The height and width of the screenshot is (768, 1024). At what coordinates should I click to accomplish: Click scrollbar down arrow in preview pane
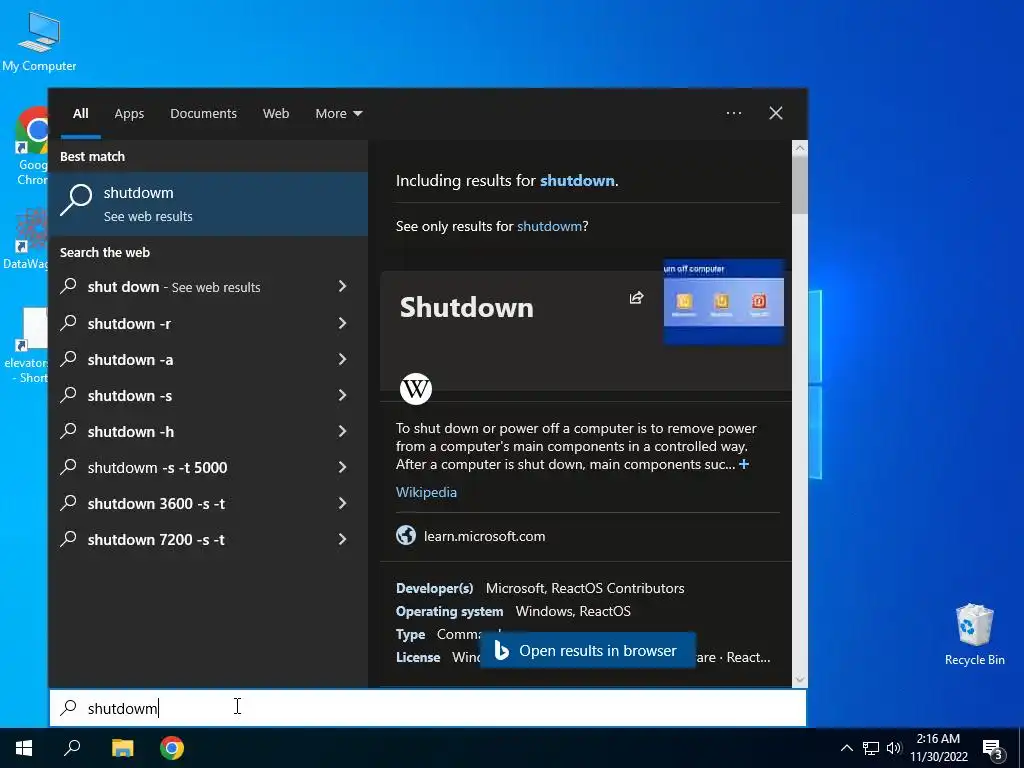tap(800, 679)
